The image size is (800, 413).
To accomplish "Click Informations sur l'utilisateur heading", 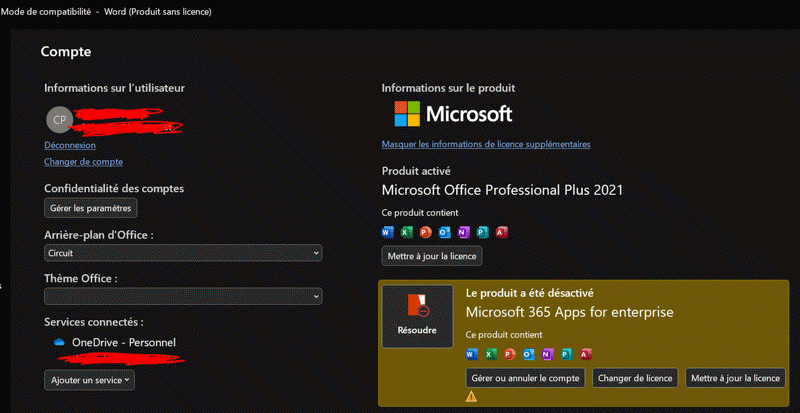I will (x=114, y=88).
